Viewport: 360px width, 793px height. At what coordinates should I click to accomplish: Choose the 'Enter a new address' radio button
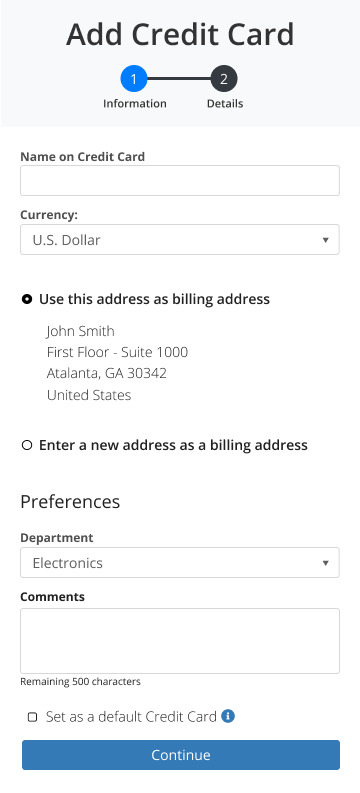tap(27, 445)
